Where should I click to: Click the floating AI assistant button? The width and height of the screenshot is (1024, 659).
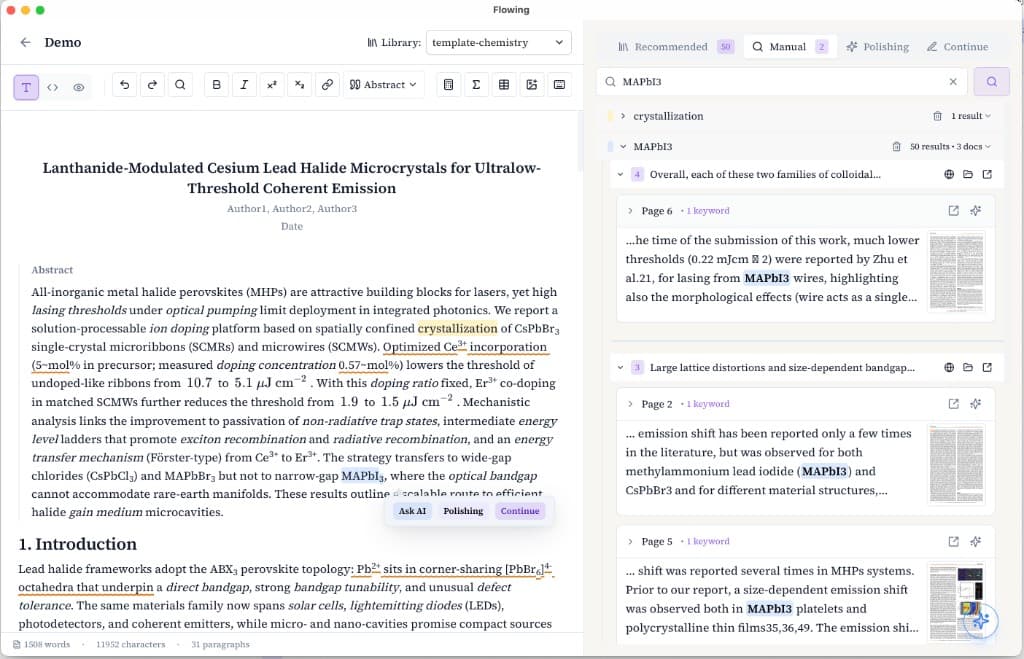980,620
